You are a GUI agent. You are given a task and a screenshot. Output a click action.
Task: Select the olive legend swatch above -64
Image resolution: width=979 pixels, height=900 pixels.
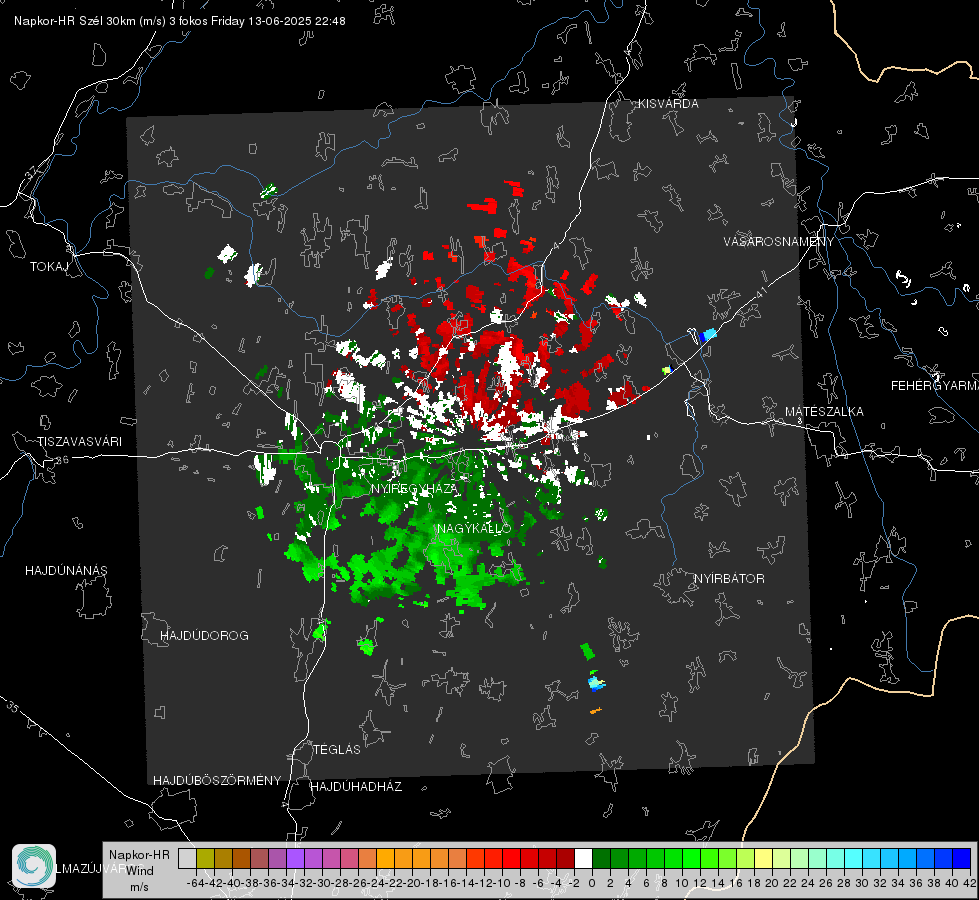click(205, 858)
